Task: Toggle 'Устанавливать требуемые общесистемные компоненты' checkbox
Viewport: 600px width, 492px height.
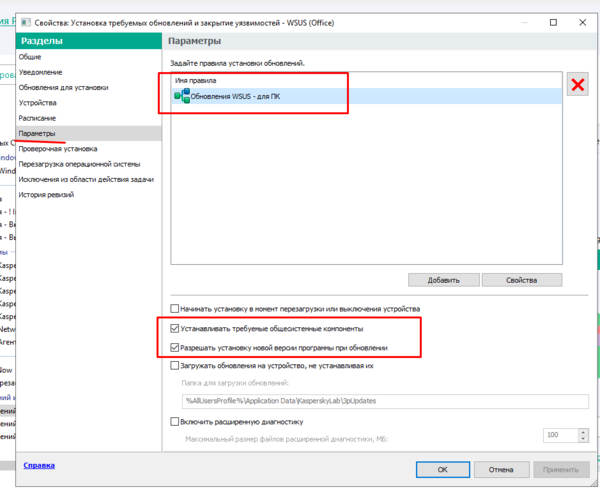Action: point(174,328)
